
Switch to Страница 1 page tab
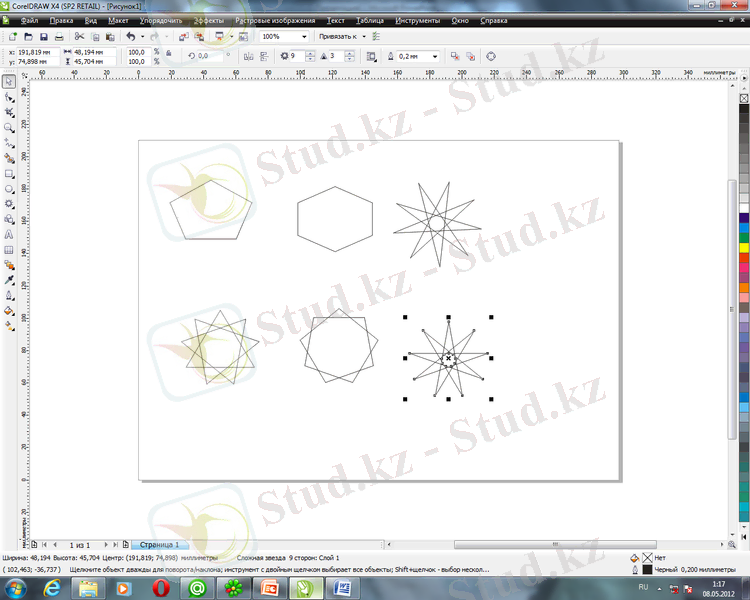[159, 544]
